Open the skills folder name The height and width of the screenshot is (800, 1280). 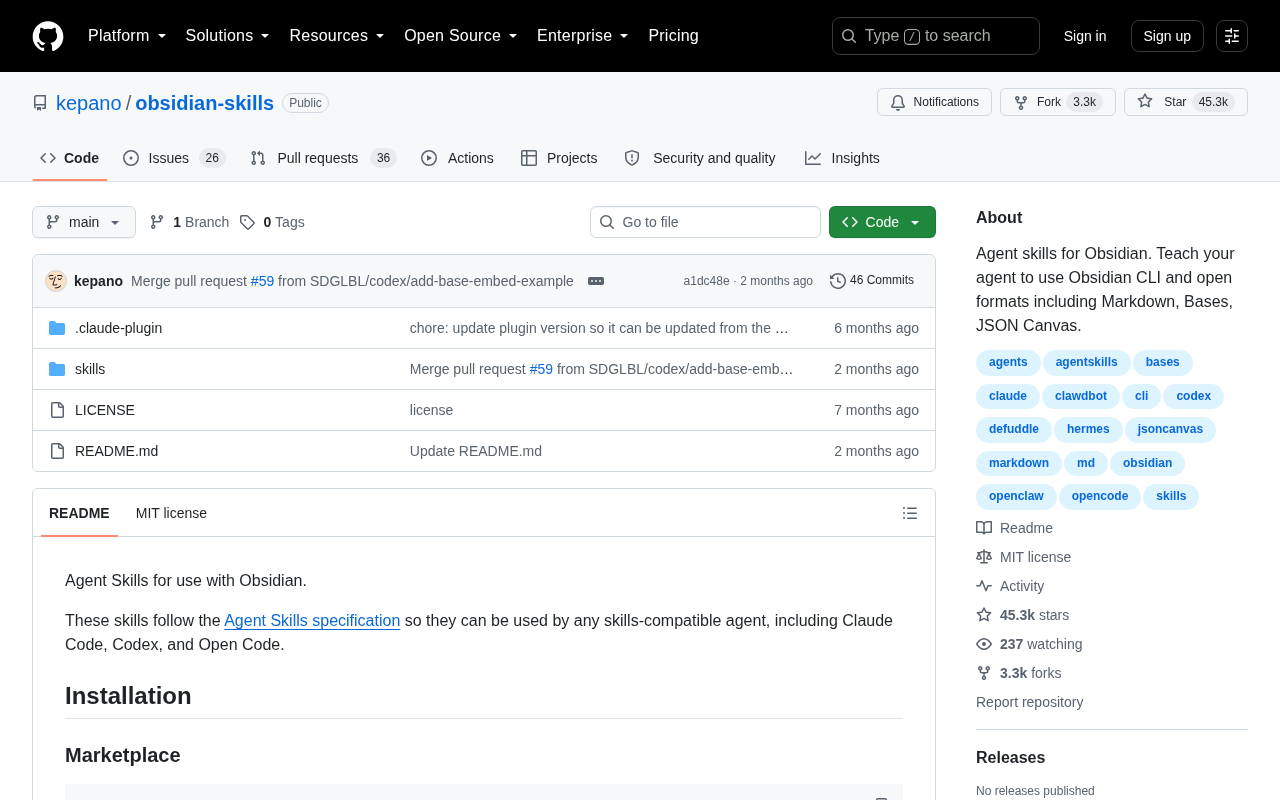pyautogui.click(x=90, y=369)
